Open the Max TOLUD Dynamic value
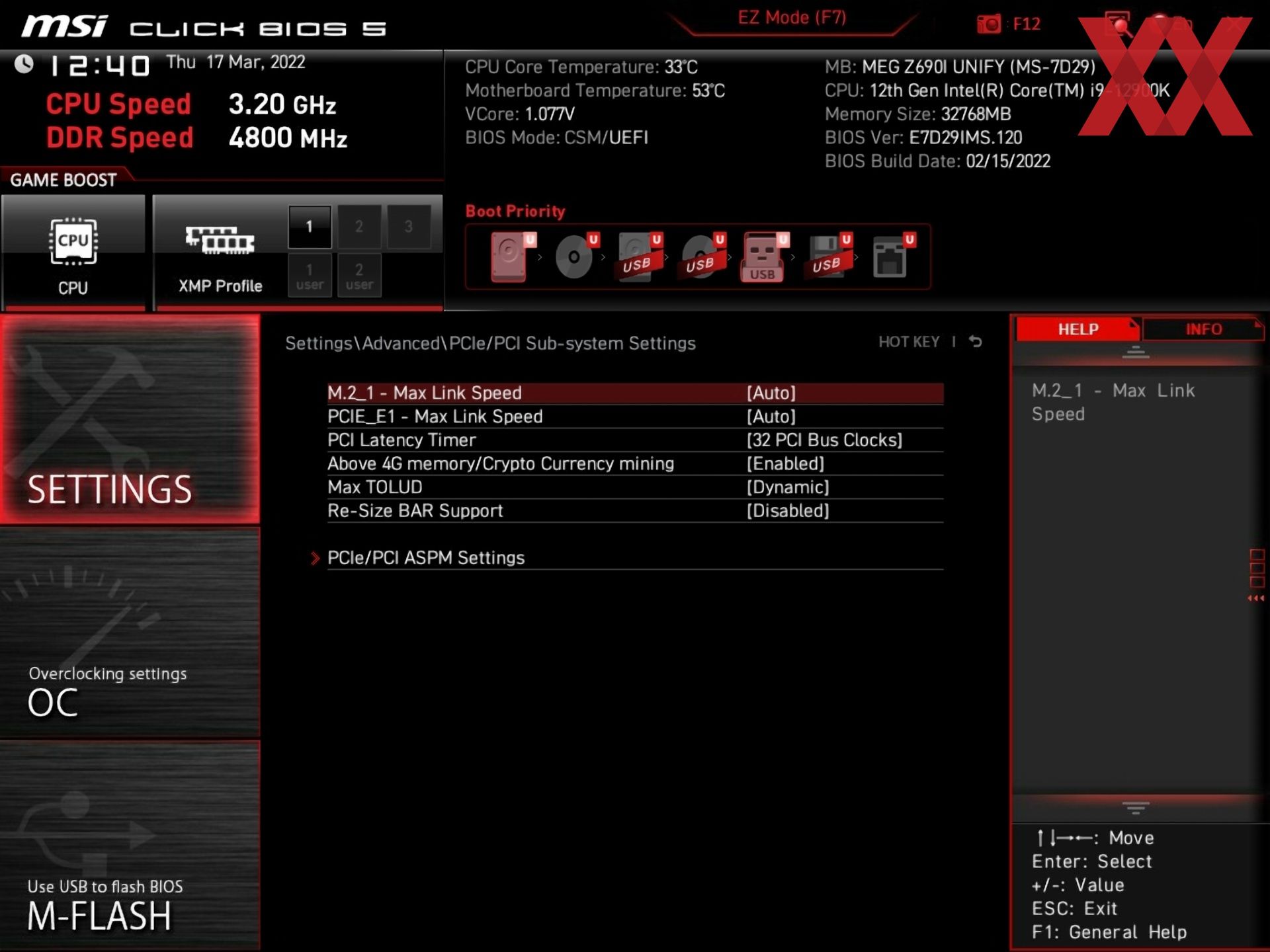This screenshot has height=952, width=1270. [788, 487]
